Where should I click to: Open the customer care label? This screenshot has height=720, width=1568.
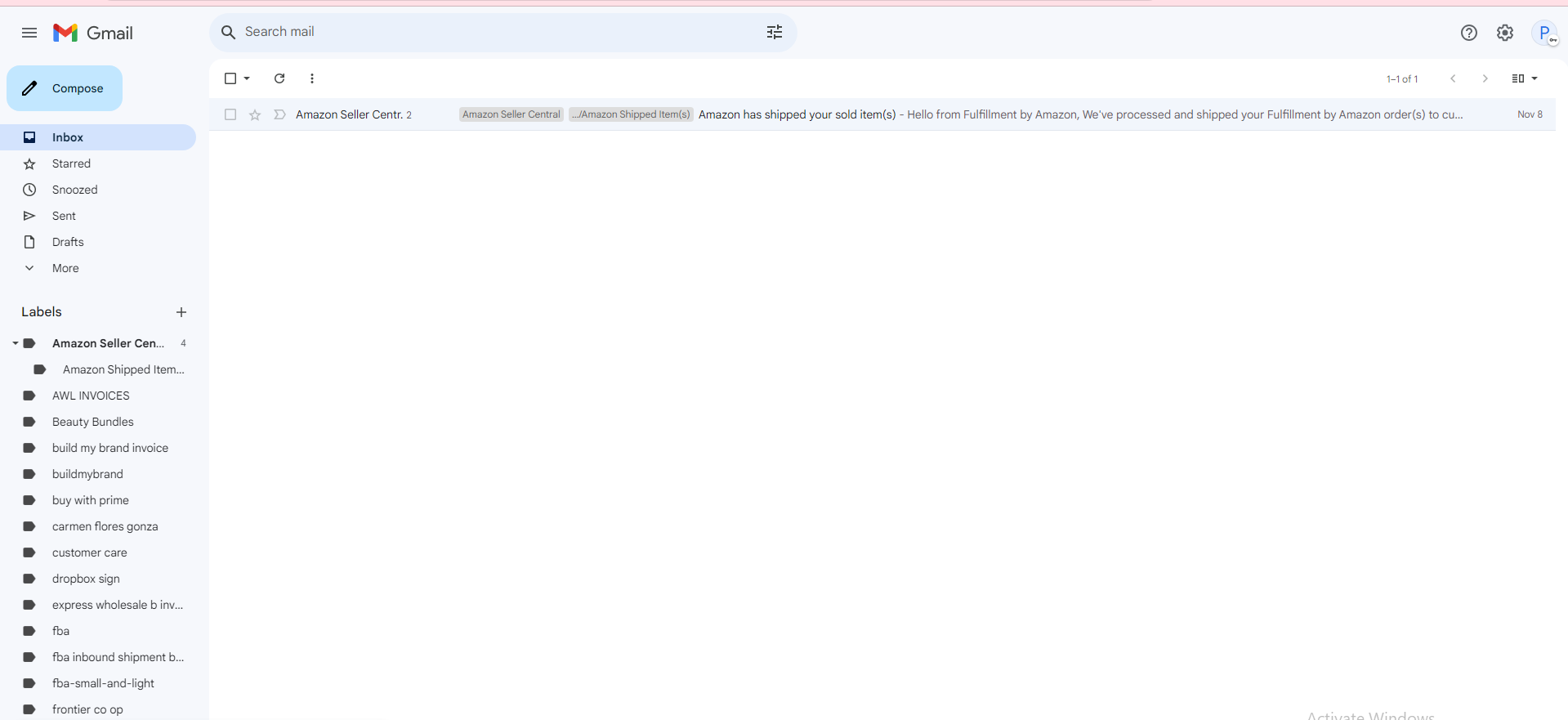89,552
